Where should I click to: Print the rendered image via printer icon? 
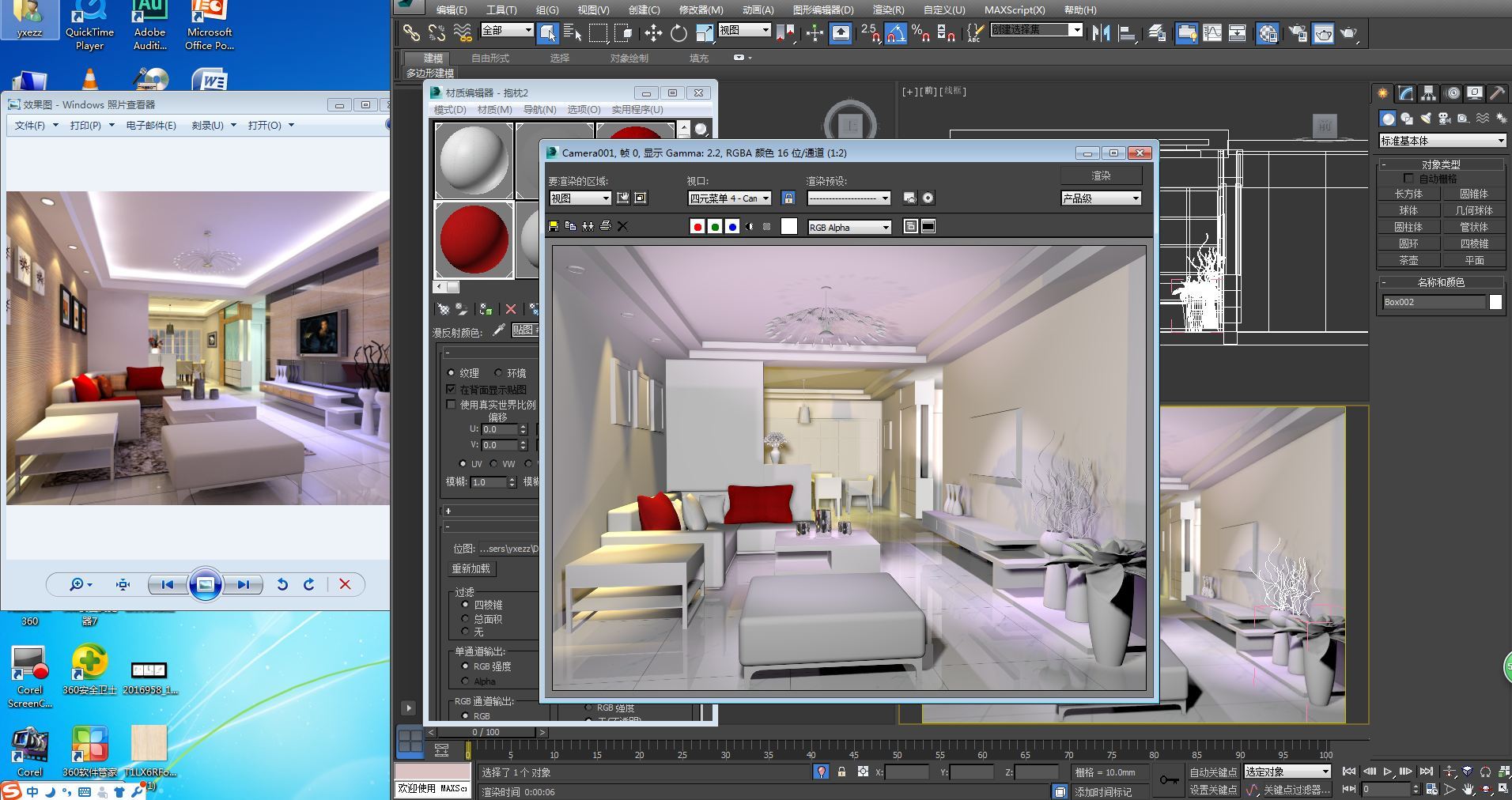[x=606, y=226]
